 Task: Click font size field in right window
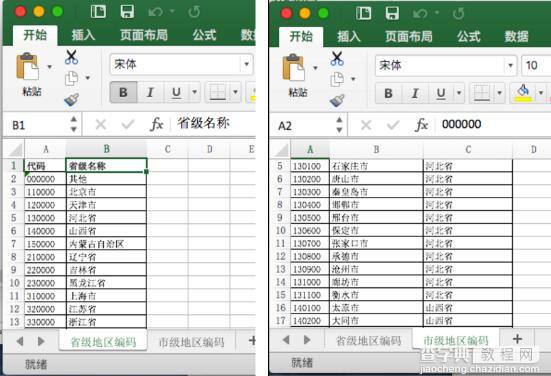(x=536, y=65)
